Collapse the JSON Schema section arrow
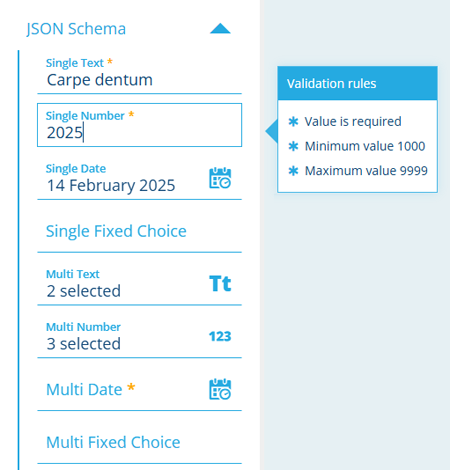The width and height of the screenshot is (450, 470). coord(220,29)
